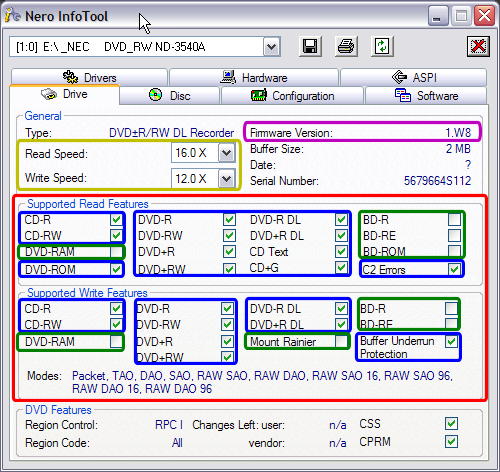Click the Save floppy disk icon
Viewport: 500px width, 472px height.
pos(310,46)
